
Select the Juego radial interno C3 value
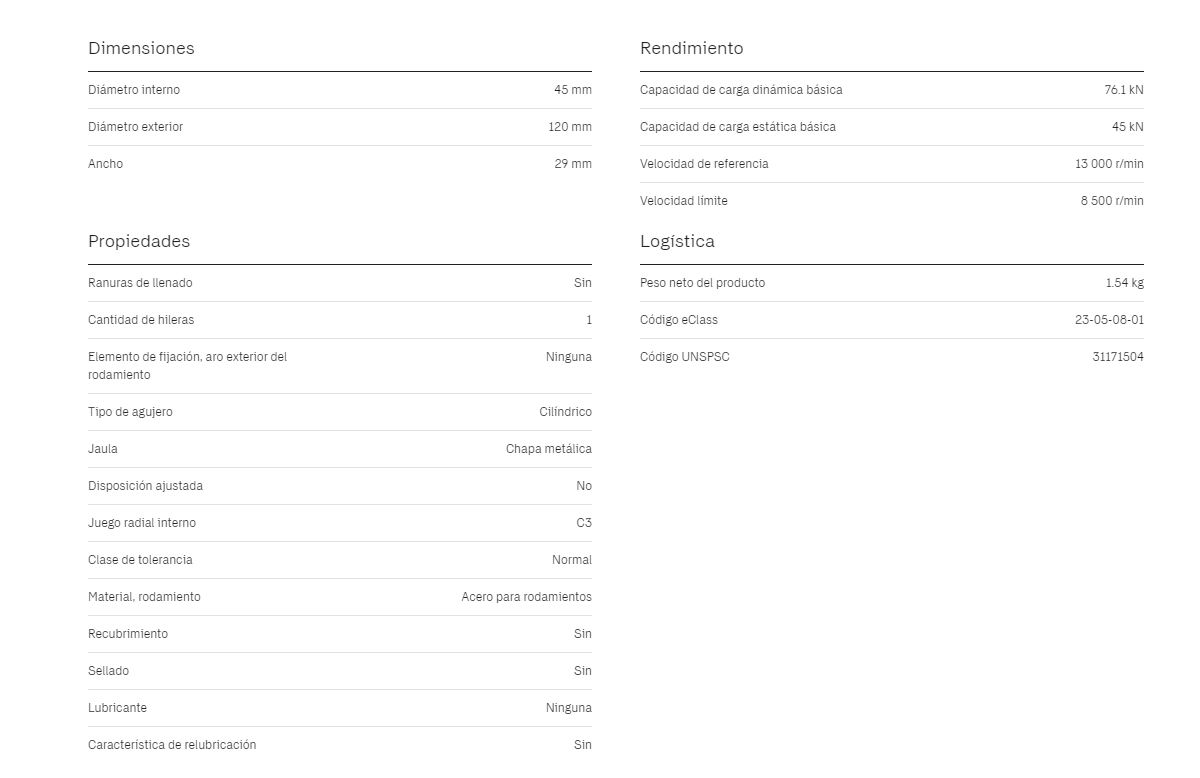584,523
